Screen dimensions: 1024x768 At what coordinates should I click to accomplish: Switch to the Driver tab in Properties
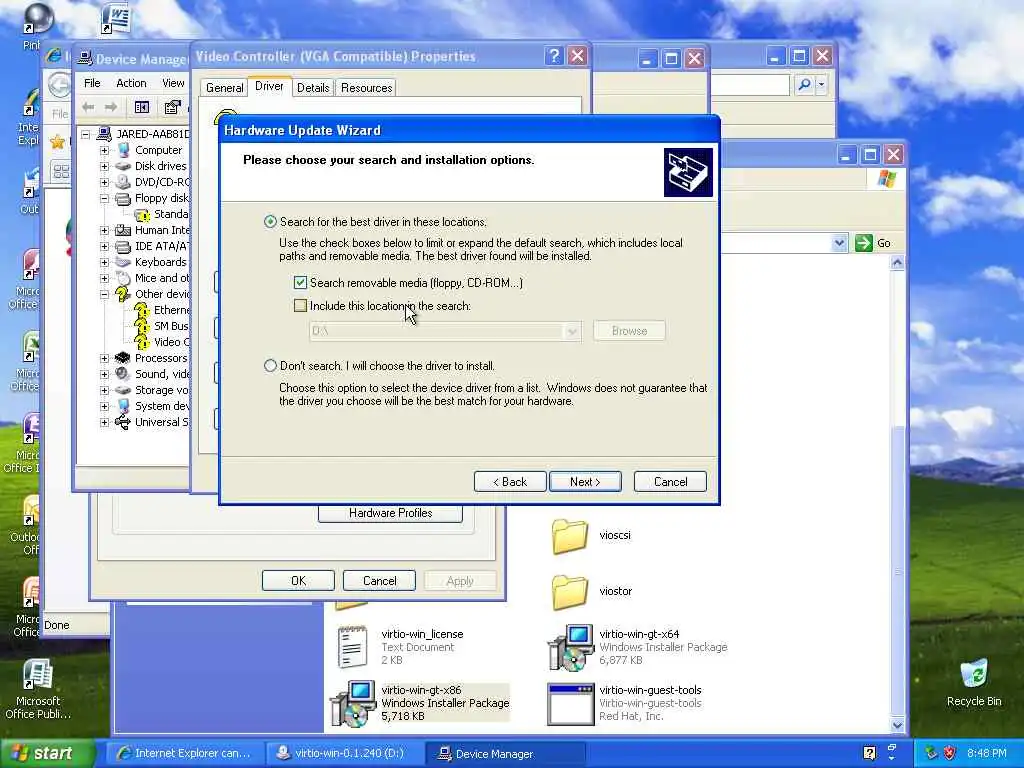pos(269,86)
